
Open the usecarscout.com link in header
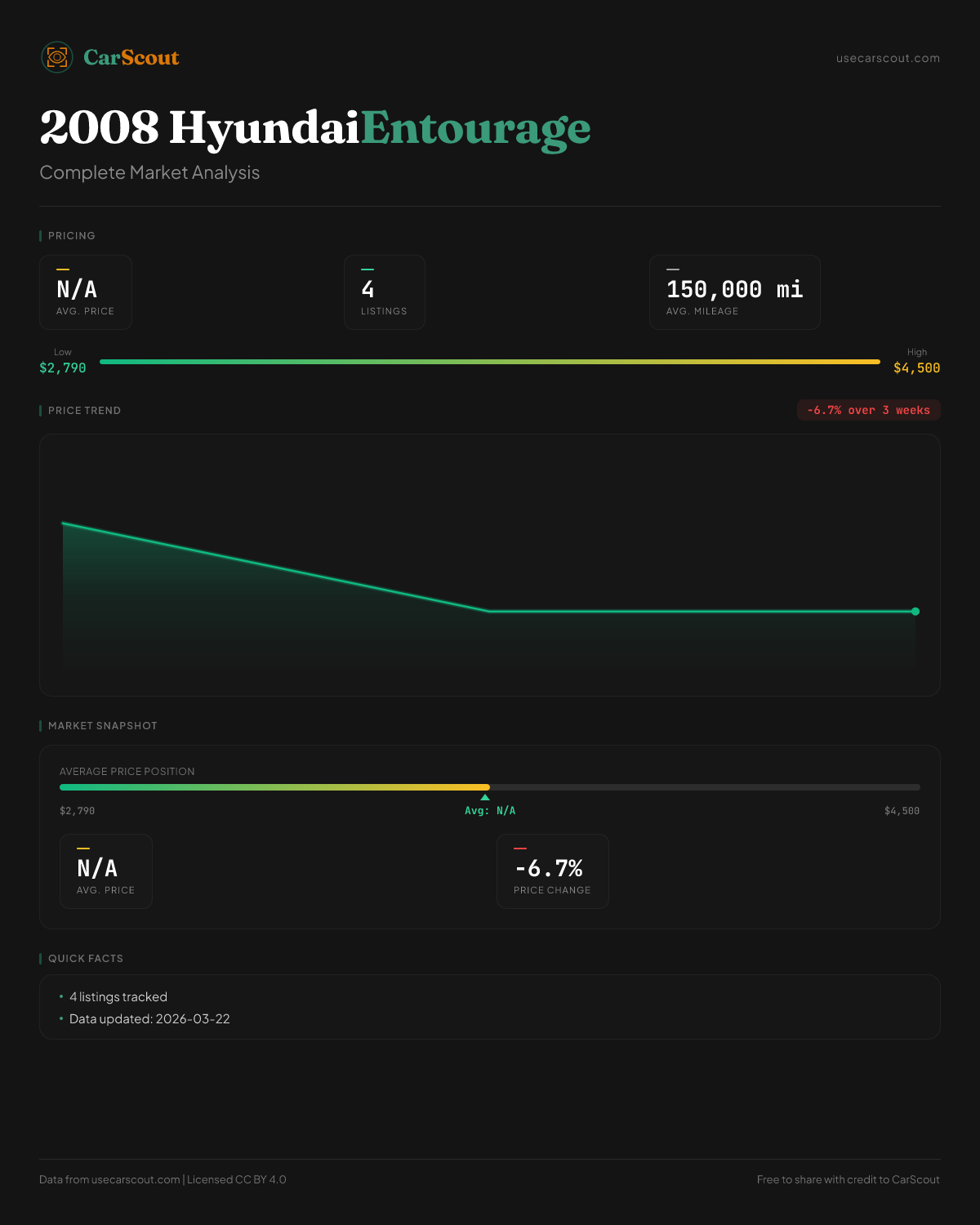(x=887, y=58)
